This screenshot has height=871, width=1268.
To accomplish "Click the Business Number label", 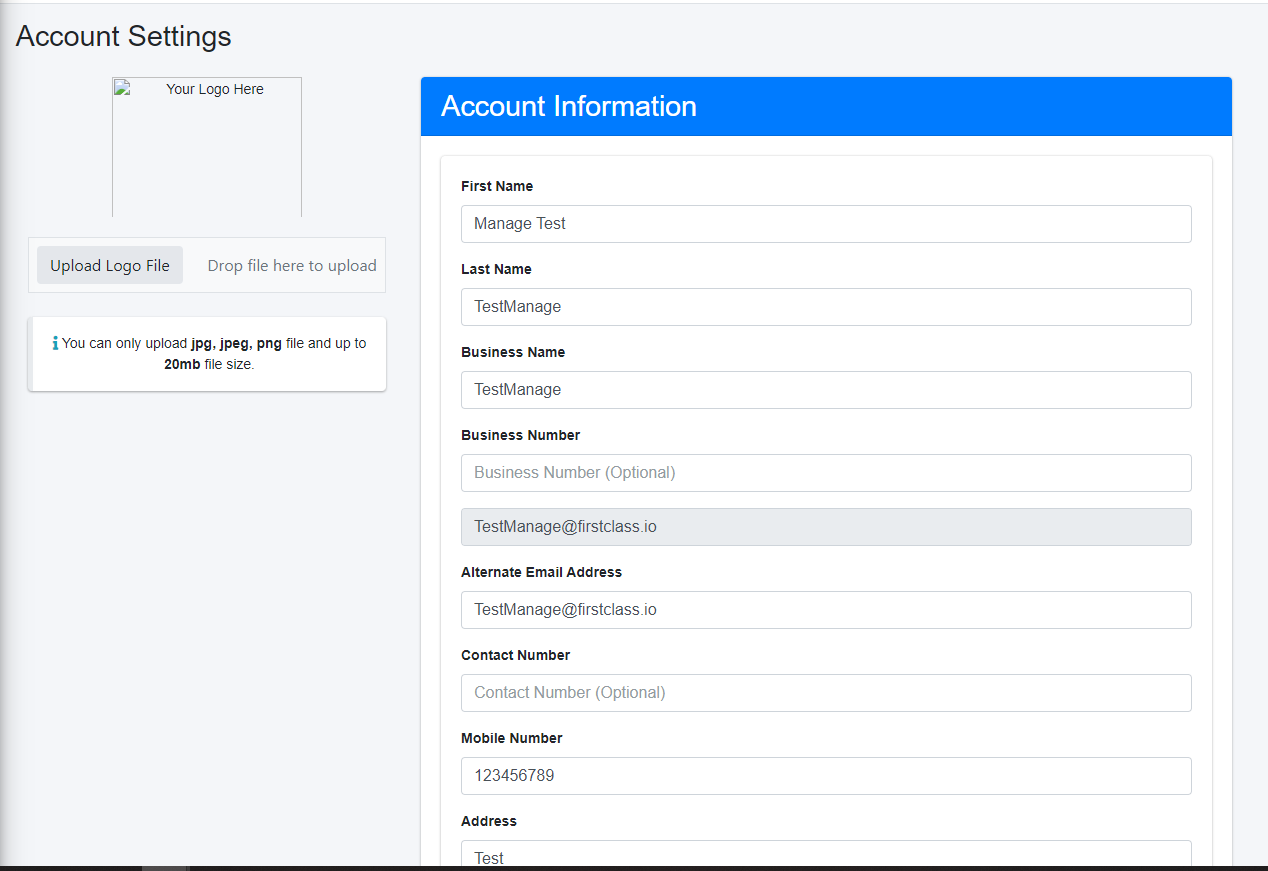I will 520,435.
